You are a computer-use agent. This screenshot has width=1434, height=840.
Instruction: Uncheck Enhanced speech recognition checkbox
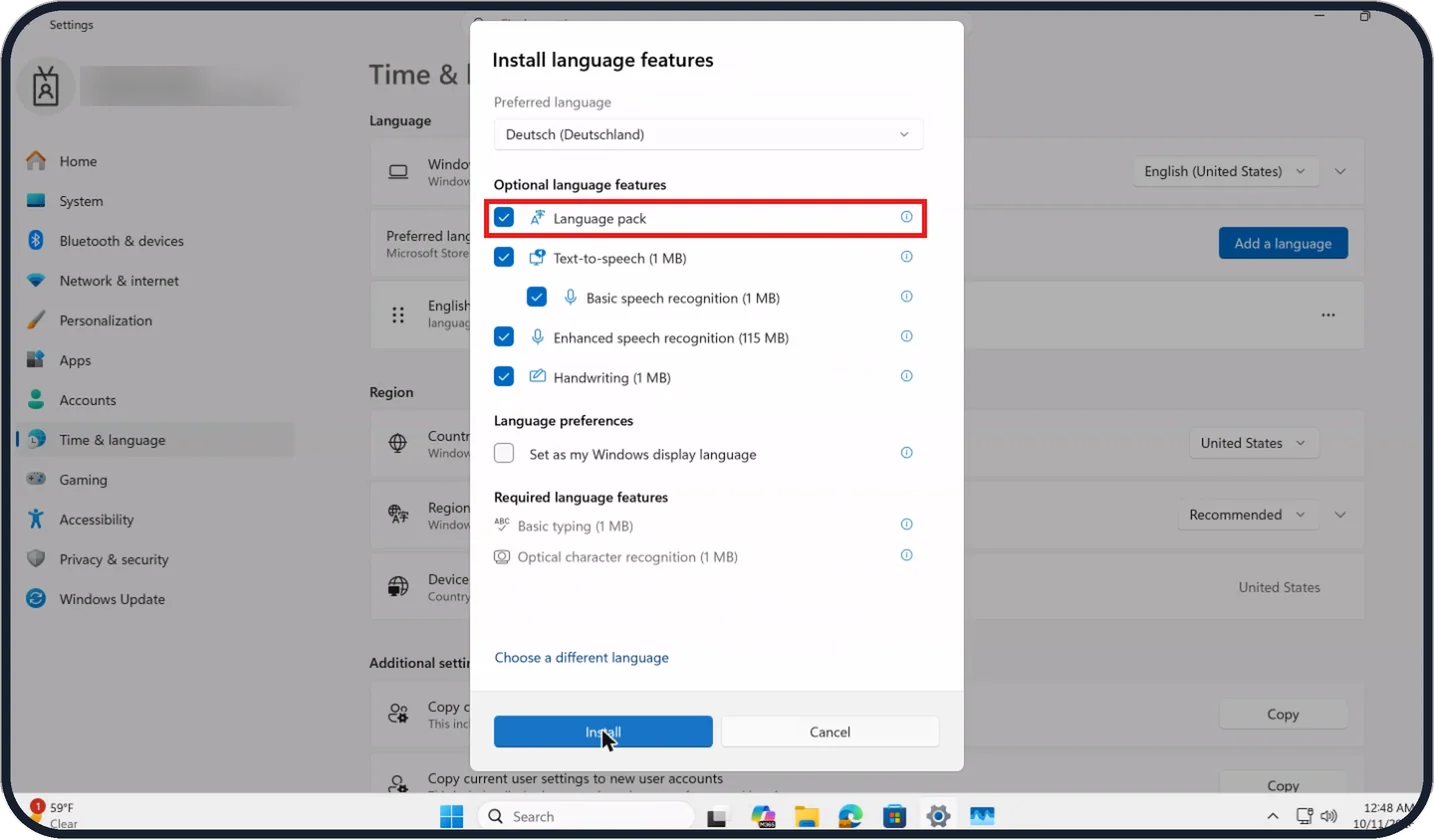[504, 337]
